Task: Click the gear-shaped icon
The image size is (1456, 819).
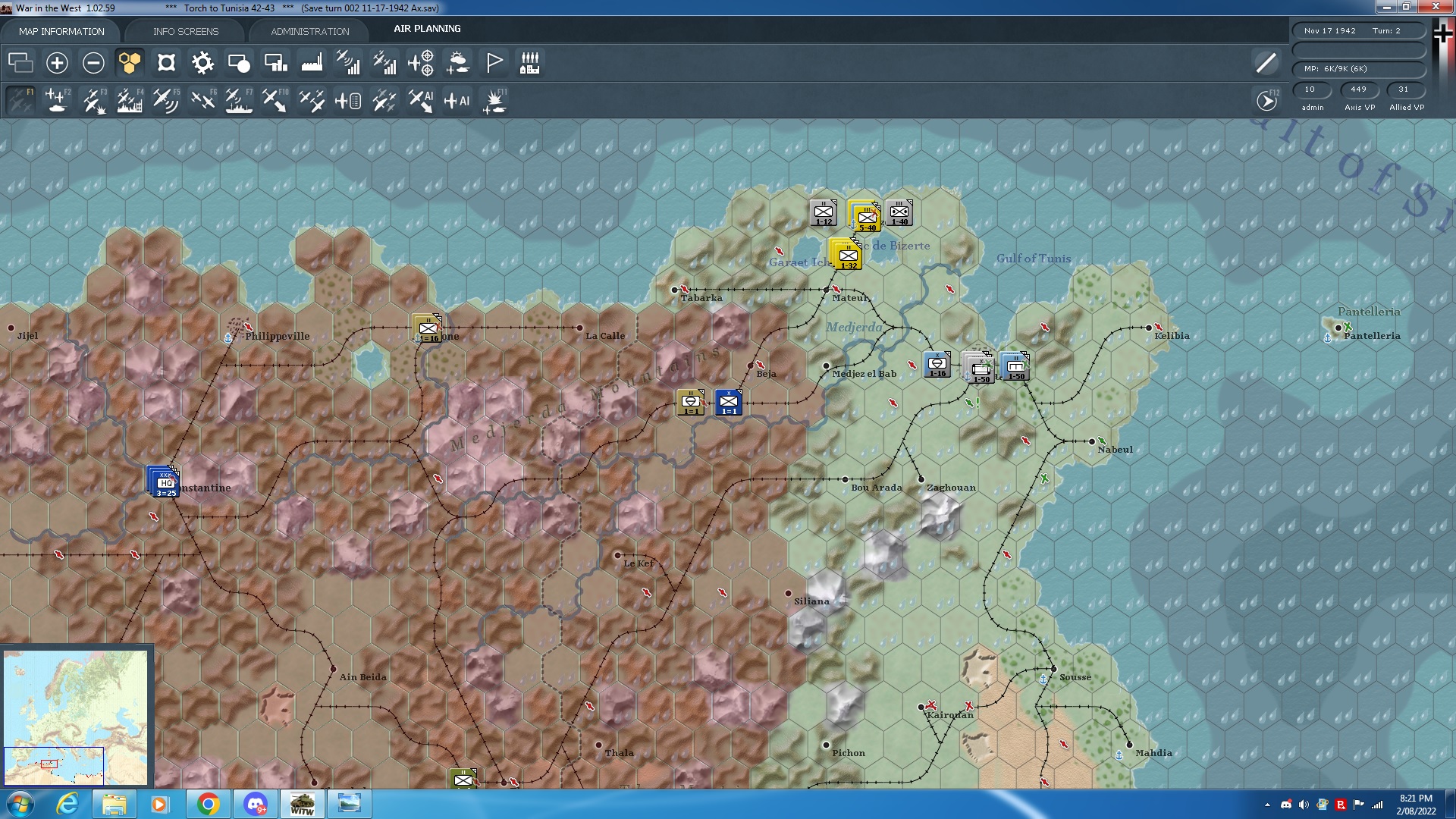Action: click(x=202, y=63)
